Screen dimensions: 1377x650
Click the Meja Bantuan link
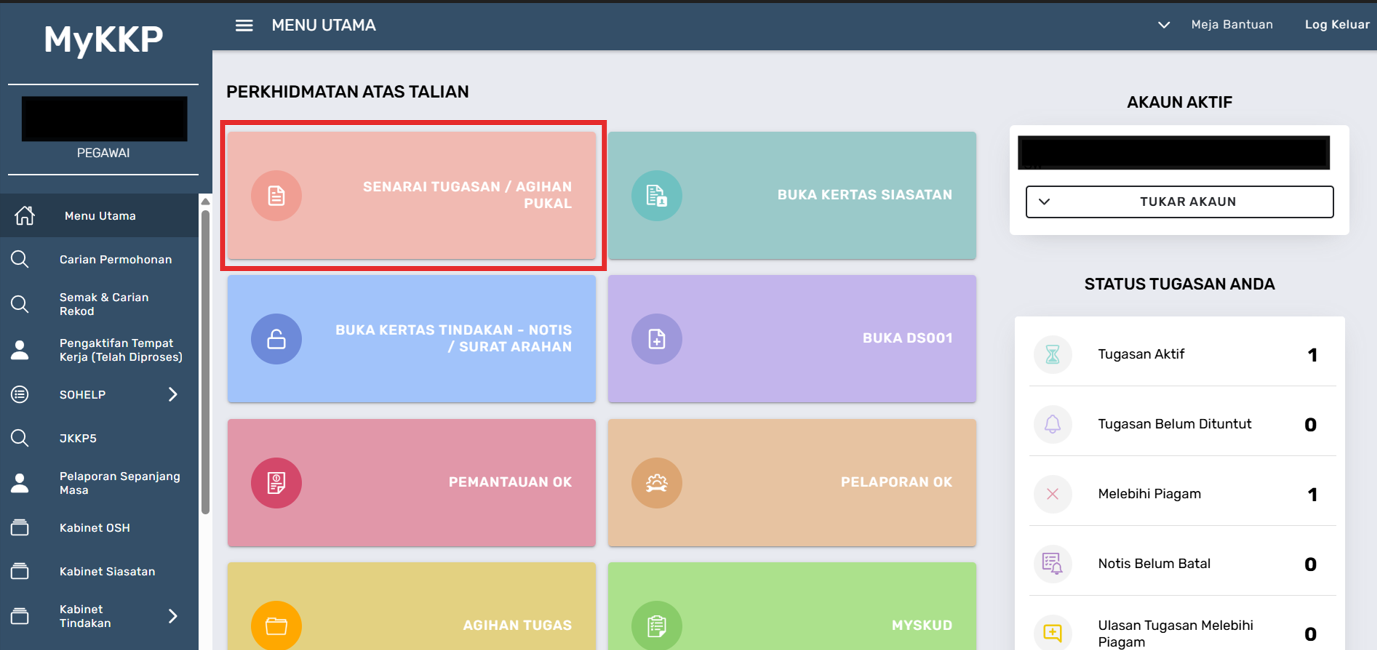[x=1232, y=25]
